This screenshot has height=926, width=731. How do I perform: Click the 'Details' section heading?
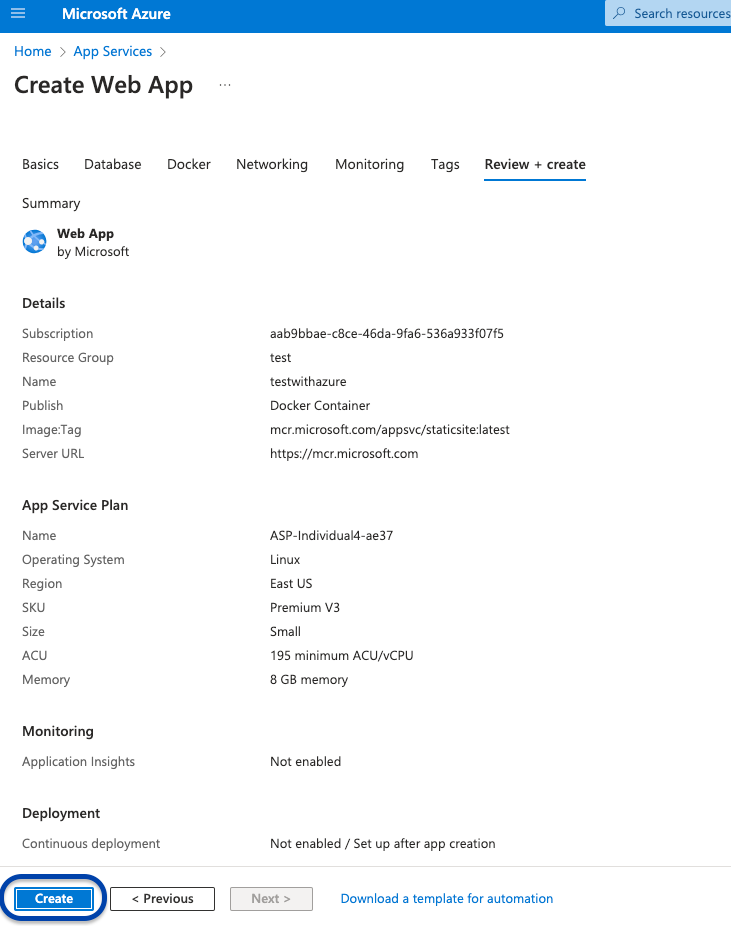point(44,303)
